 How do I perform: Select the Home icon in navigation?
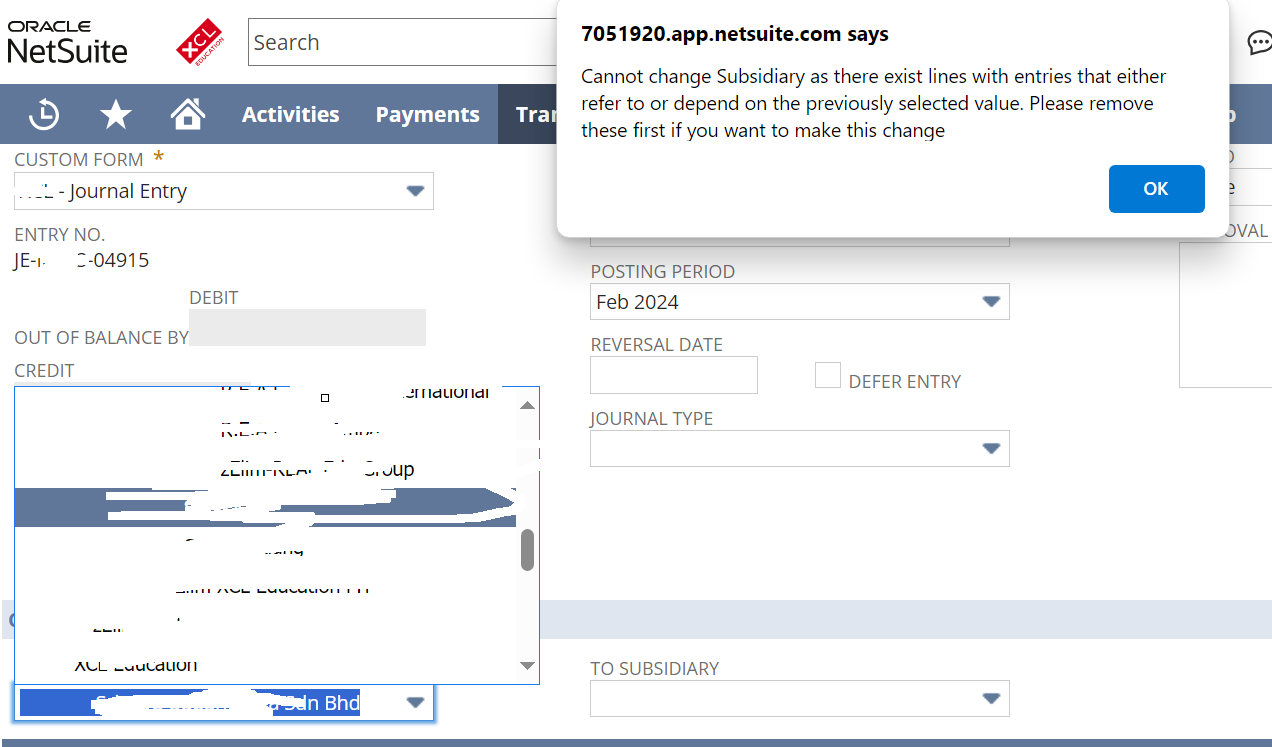[x=188, y=114]
